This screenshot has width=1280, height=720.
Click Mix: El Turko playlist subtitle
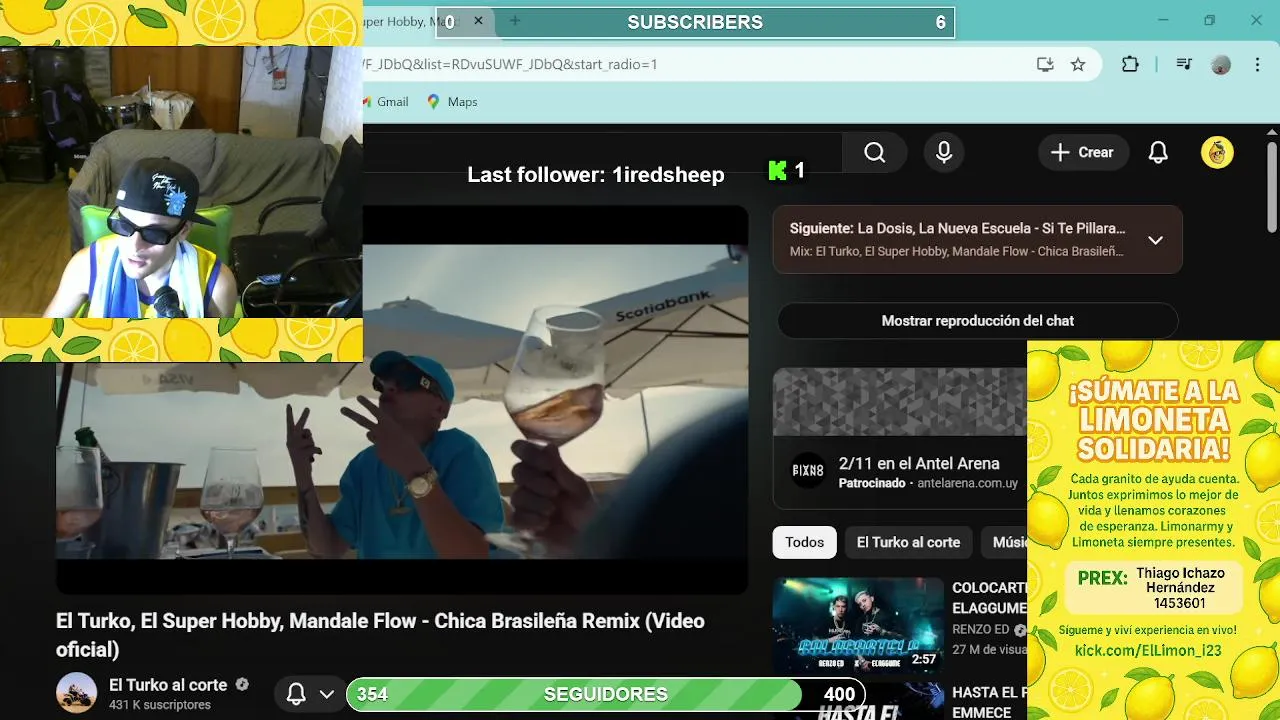click(957, 251)
